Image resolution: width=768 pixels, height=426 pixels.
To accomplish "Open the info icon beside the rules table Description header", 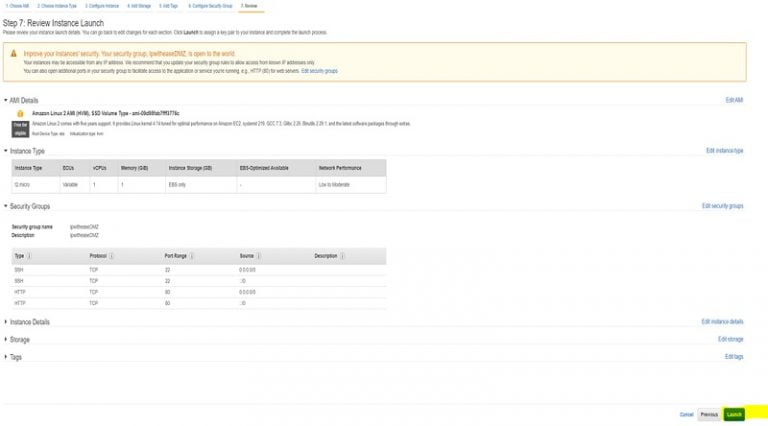I will tap(342, 256).
